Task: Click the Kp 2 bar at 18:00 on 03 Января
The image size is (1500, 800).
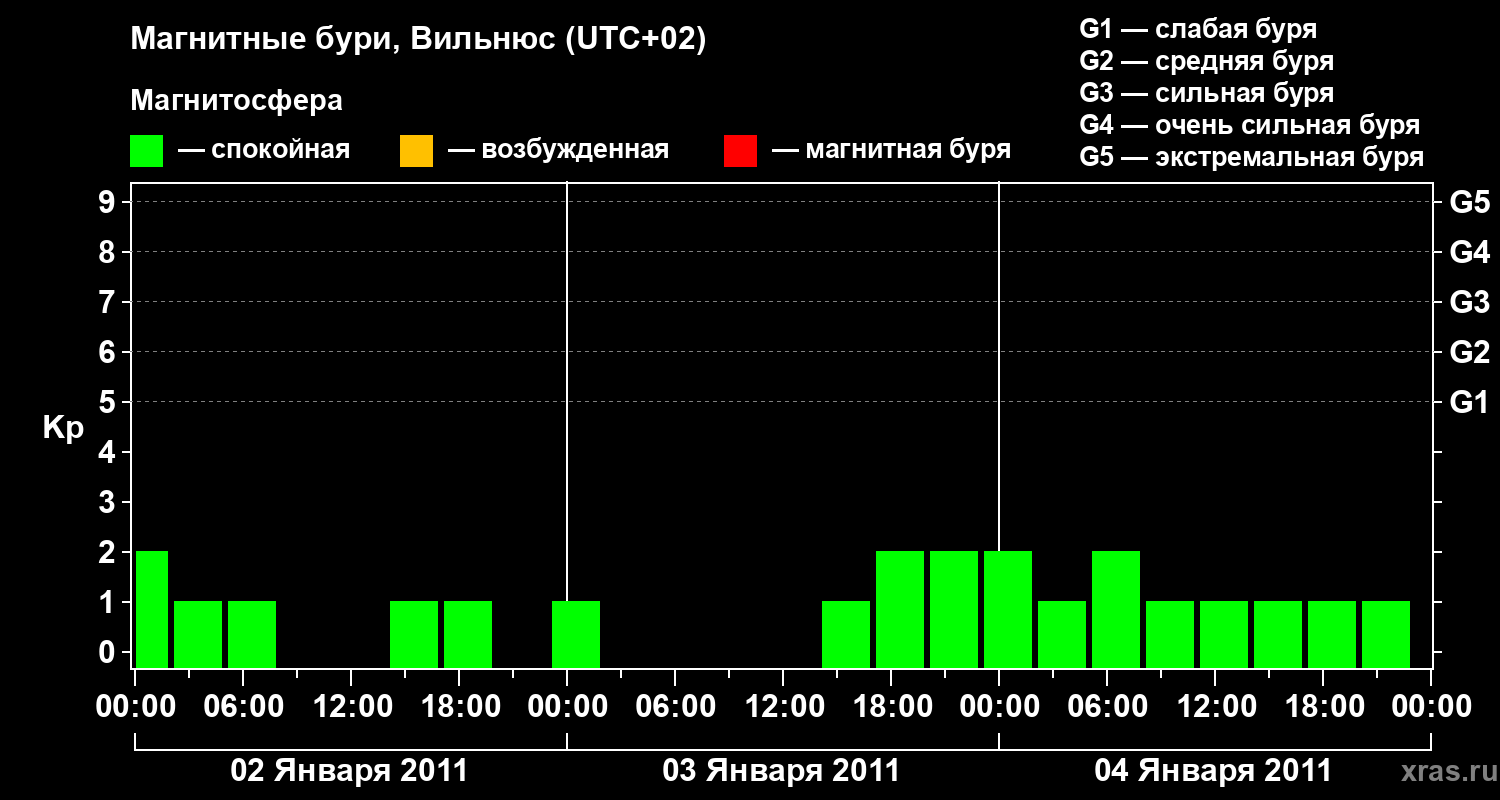Action: (x=900, y=610)
